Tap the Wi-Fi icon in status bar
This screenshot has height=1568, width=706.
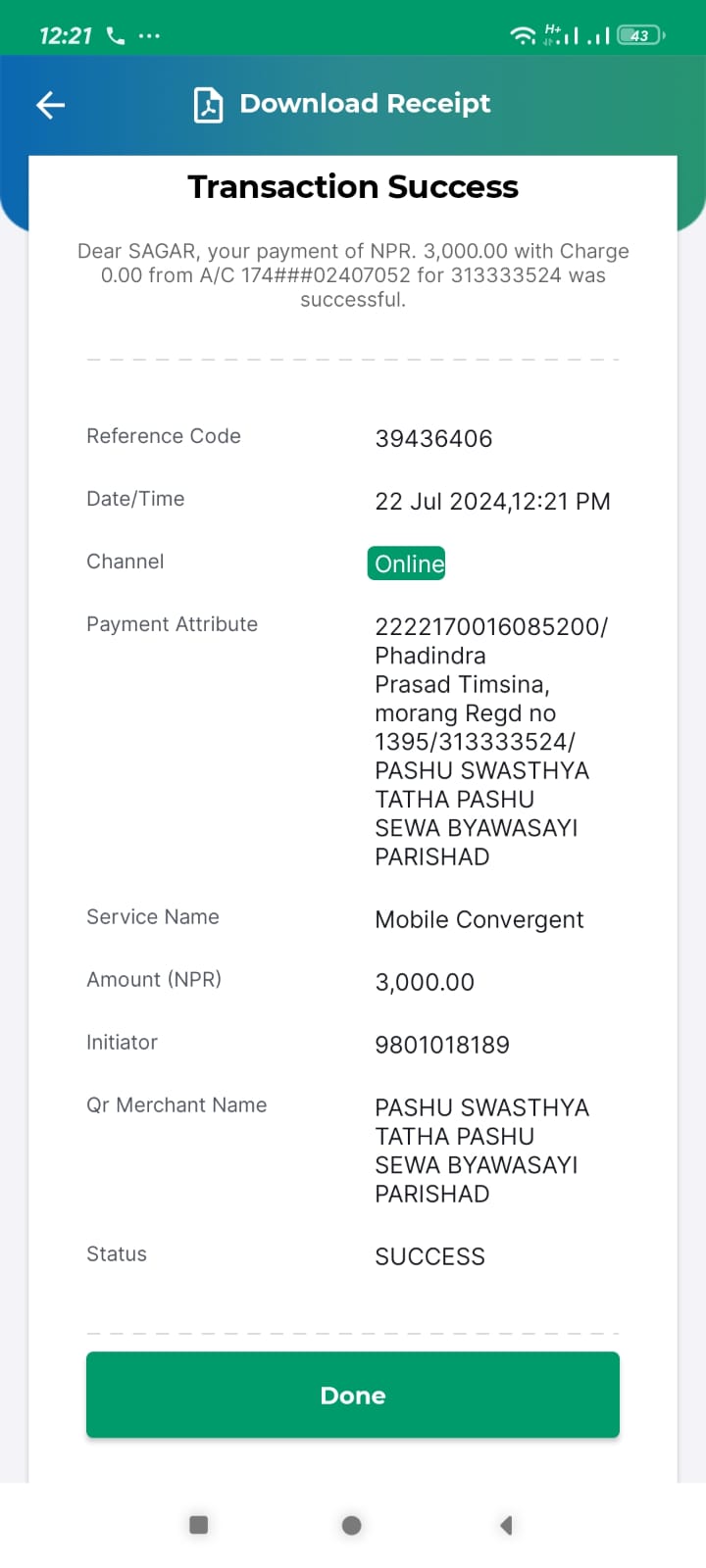pos(523,35)
